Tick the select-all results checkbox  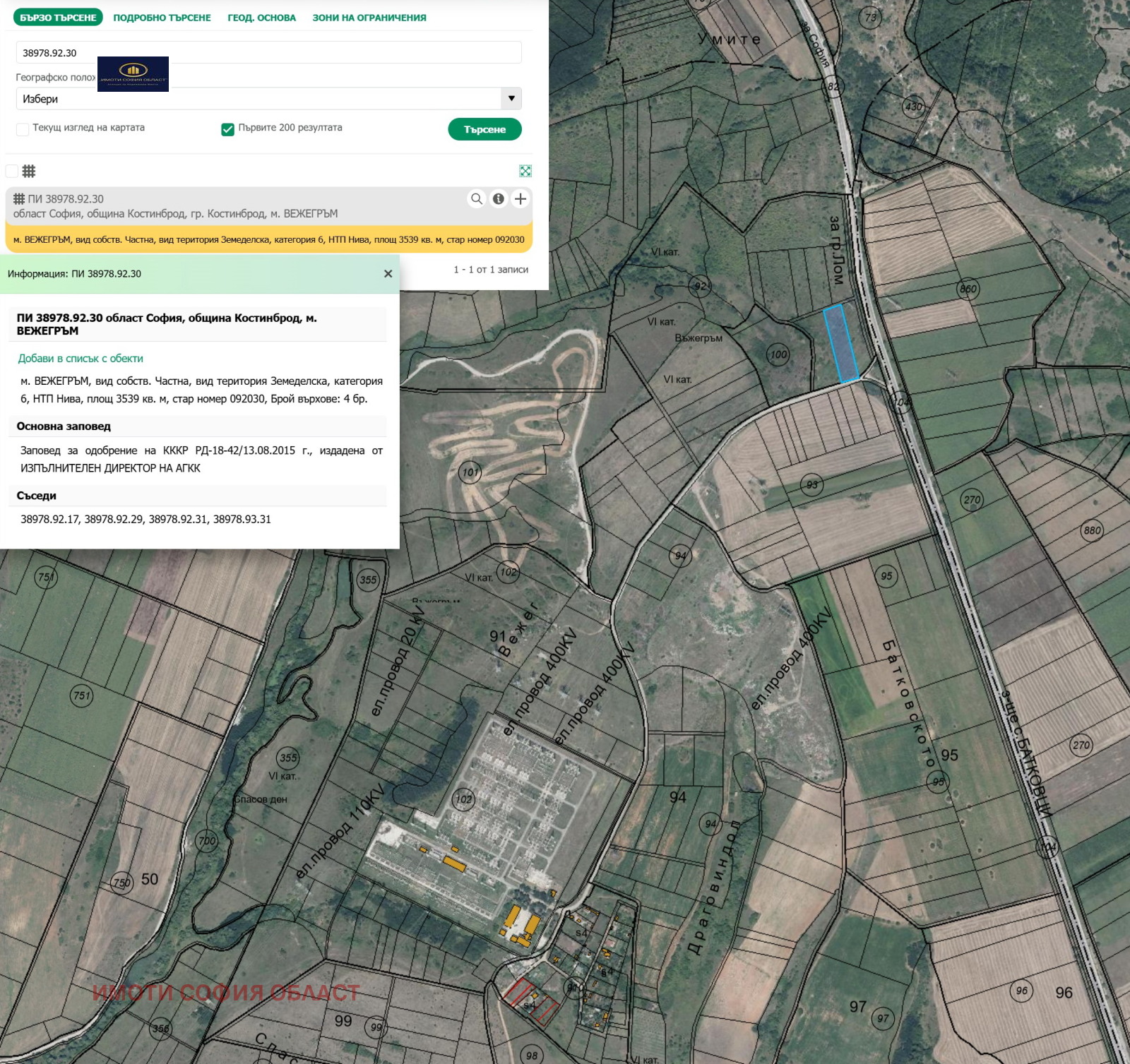[x=12, y=171]
